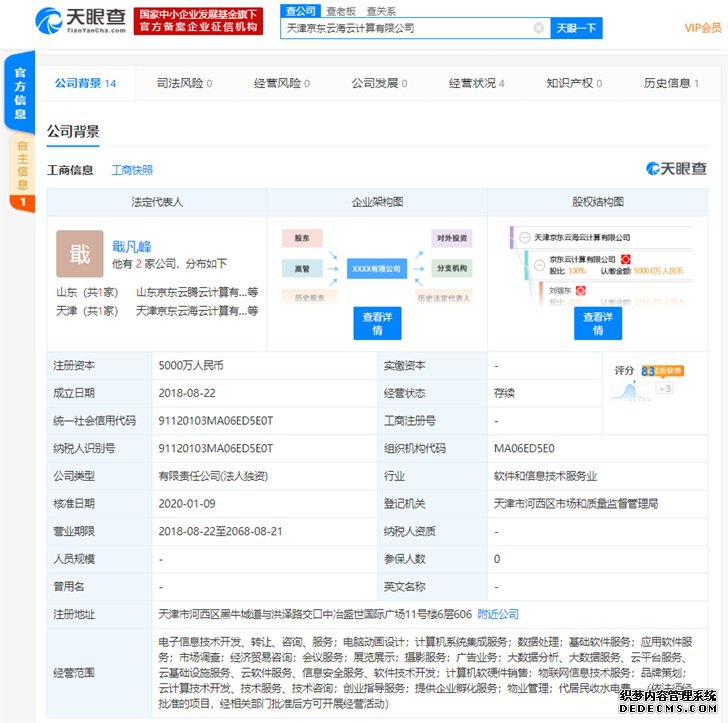Select the 官方信息 side tab
Screen dimensions: 728x723
click(x=20, y=93)
